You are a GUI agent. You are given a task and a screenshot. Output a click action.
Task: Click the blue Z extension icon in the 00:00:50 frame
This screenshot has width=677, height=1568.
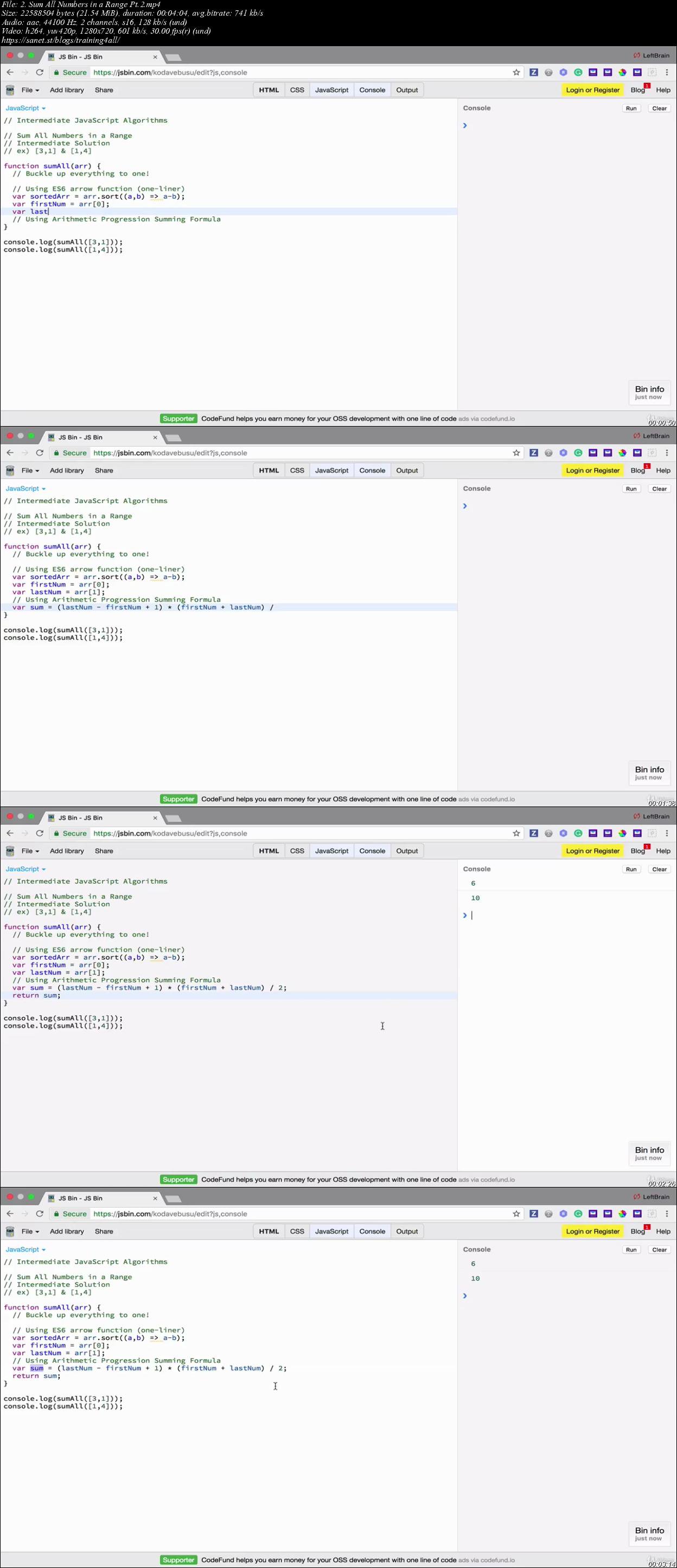[533, 72]
